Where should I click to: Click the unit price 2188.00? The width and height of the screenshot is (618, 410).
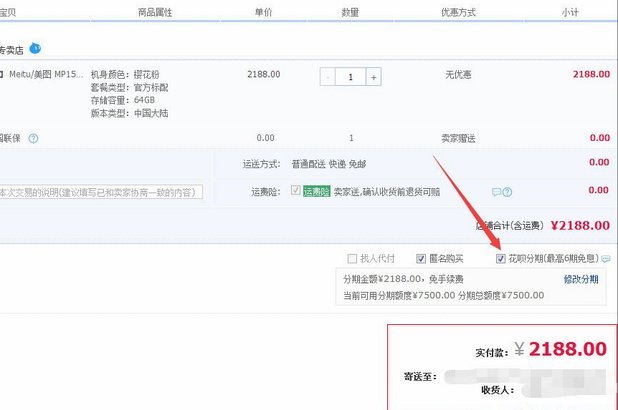pyautogui.click(x=264, y=74)
